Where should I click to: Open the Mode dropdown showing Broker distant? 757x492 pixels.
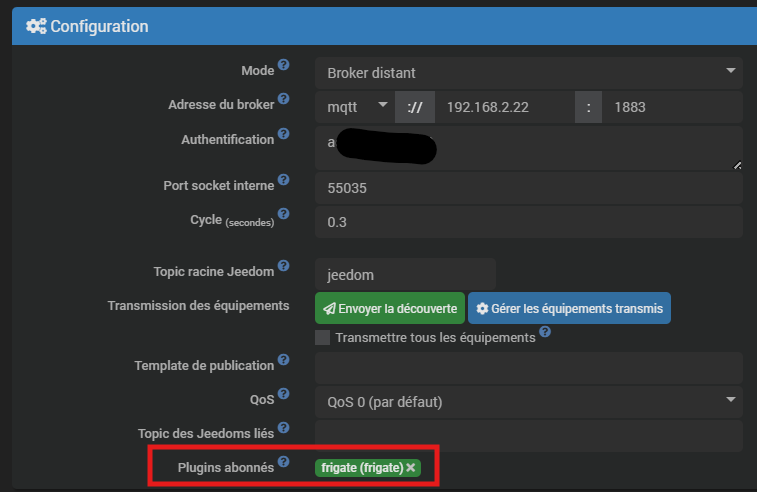[529, 73]
